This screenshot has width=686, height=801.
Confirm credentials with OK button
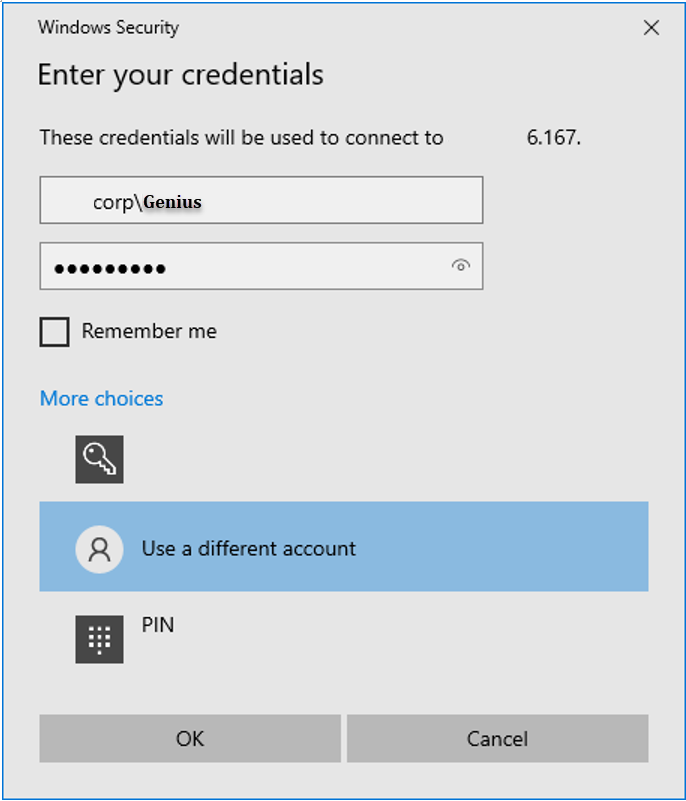click(x=190, y=739)
